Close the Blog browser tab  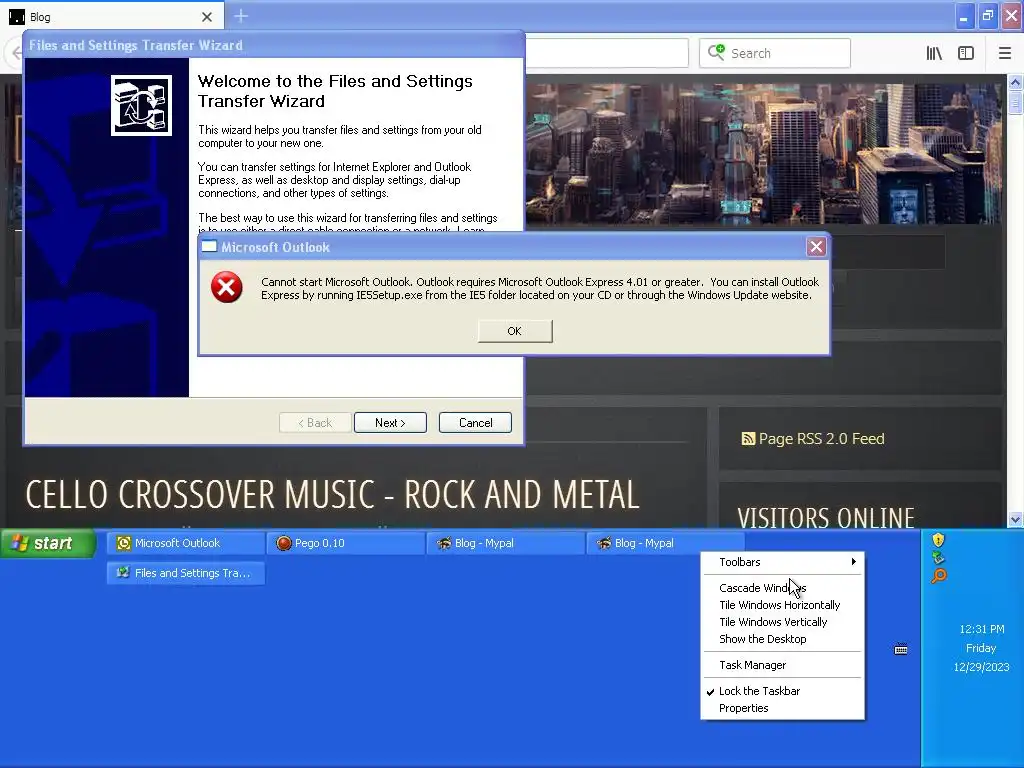tap(207, 17)
